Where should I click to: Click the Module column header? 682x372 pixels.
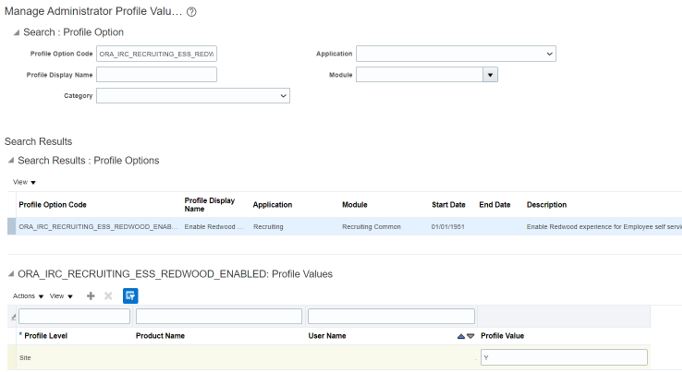[x=354, y=204]
